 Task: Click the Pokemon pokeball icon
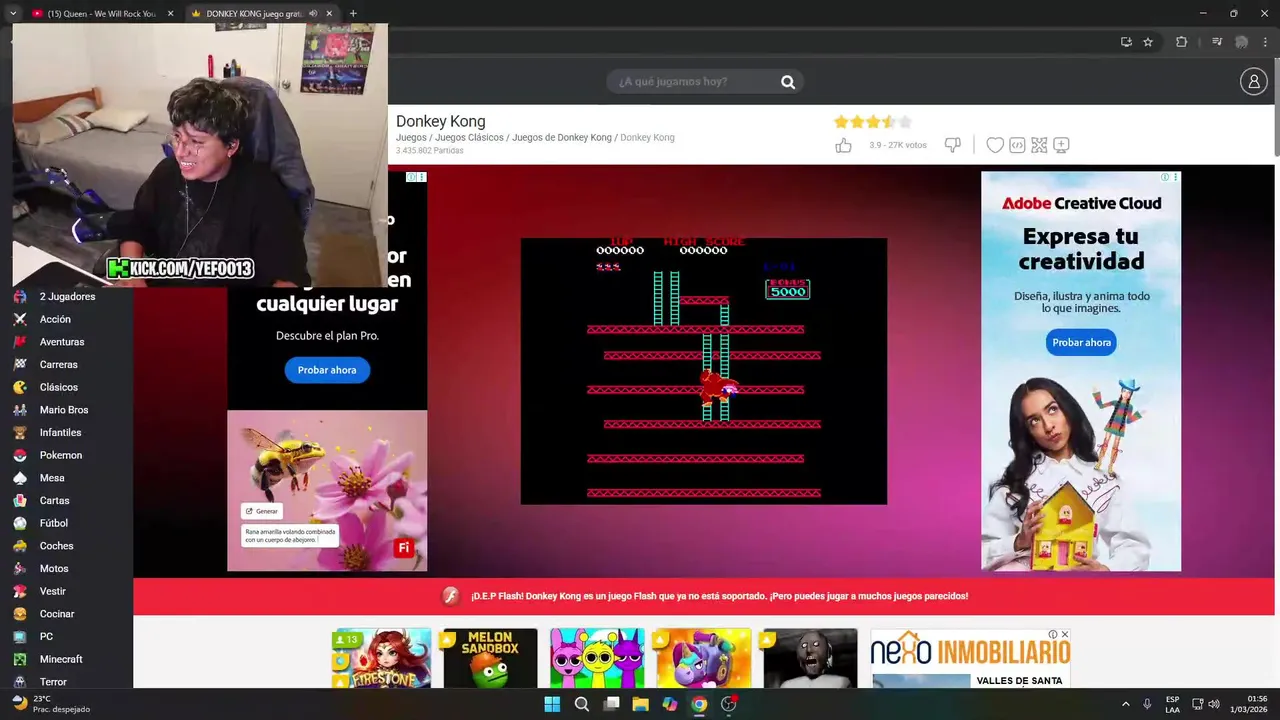(20, 455)
